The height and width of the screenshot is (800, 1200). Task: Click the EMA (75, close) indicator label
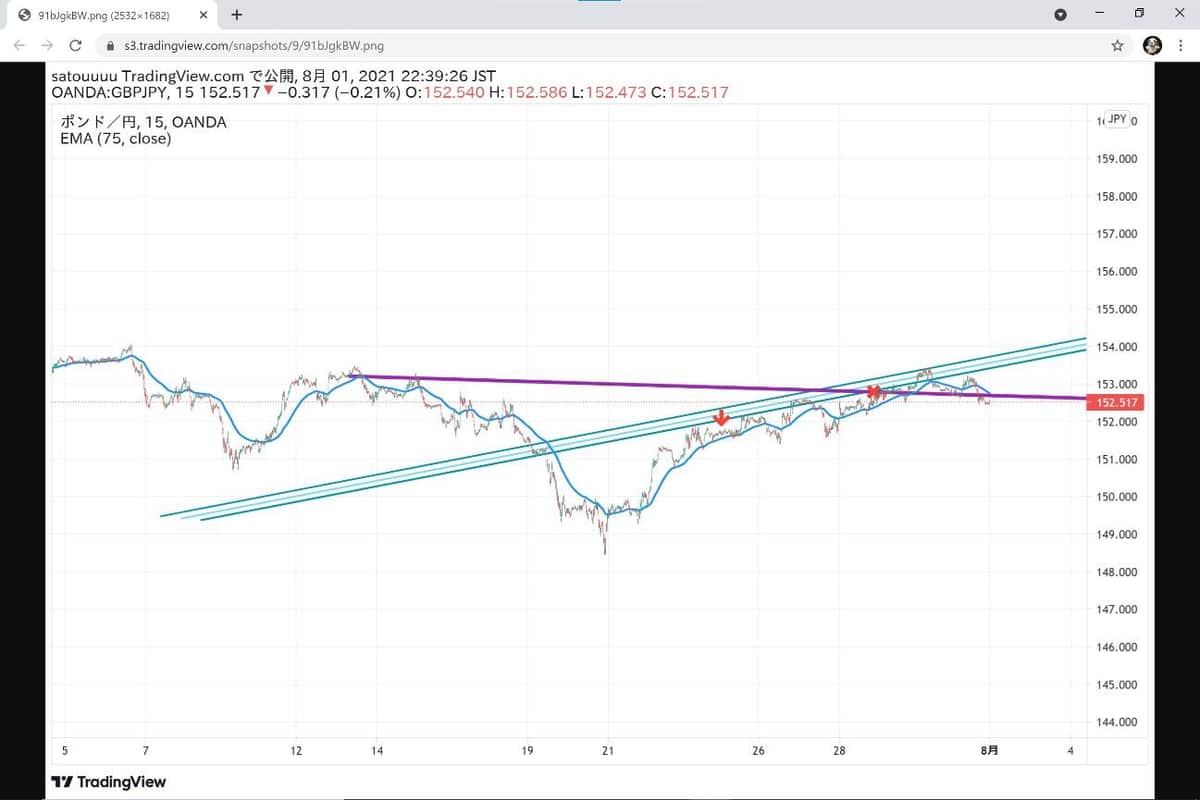tap(115, 139)
